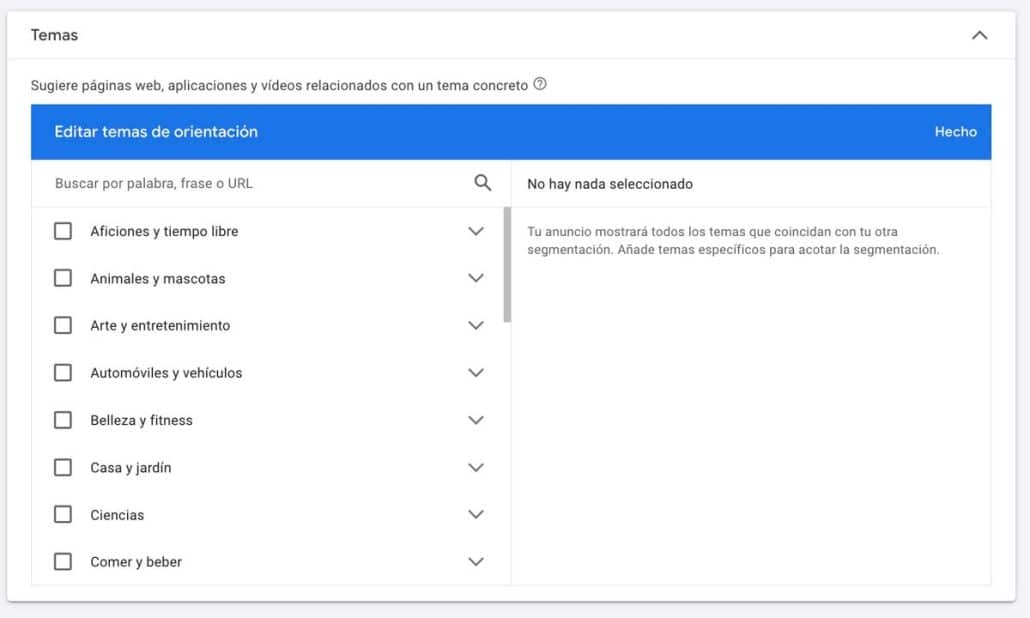Check the Ciencias checkbox

click(x=63, y=515)
